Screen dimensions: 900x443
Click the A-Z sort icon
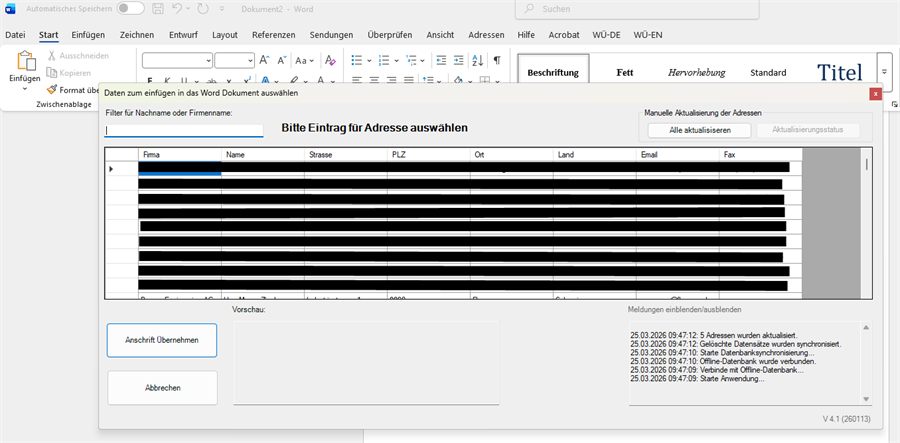click(x=478, y=60)
